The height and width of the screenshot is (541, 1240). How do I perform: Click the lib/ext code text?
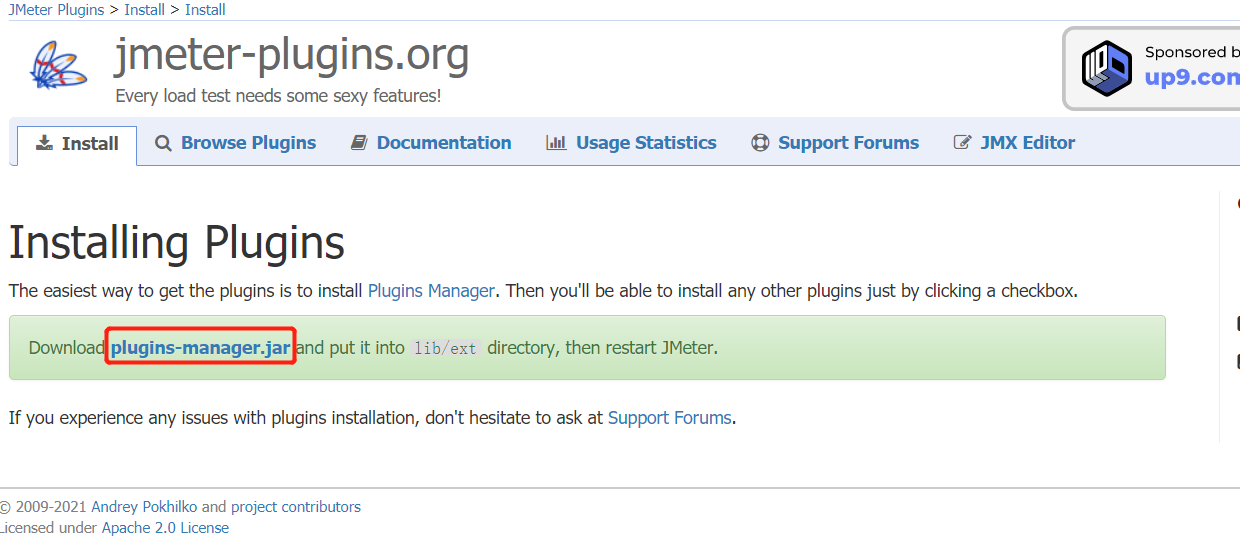point(446,349)
